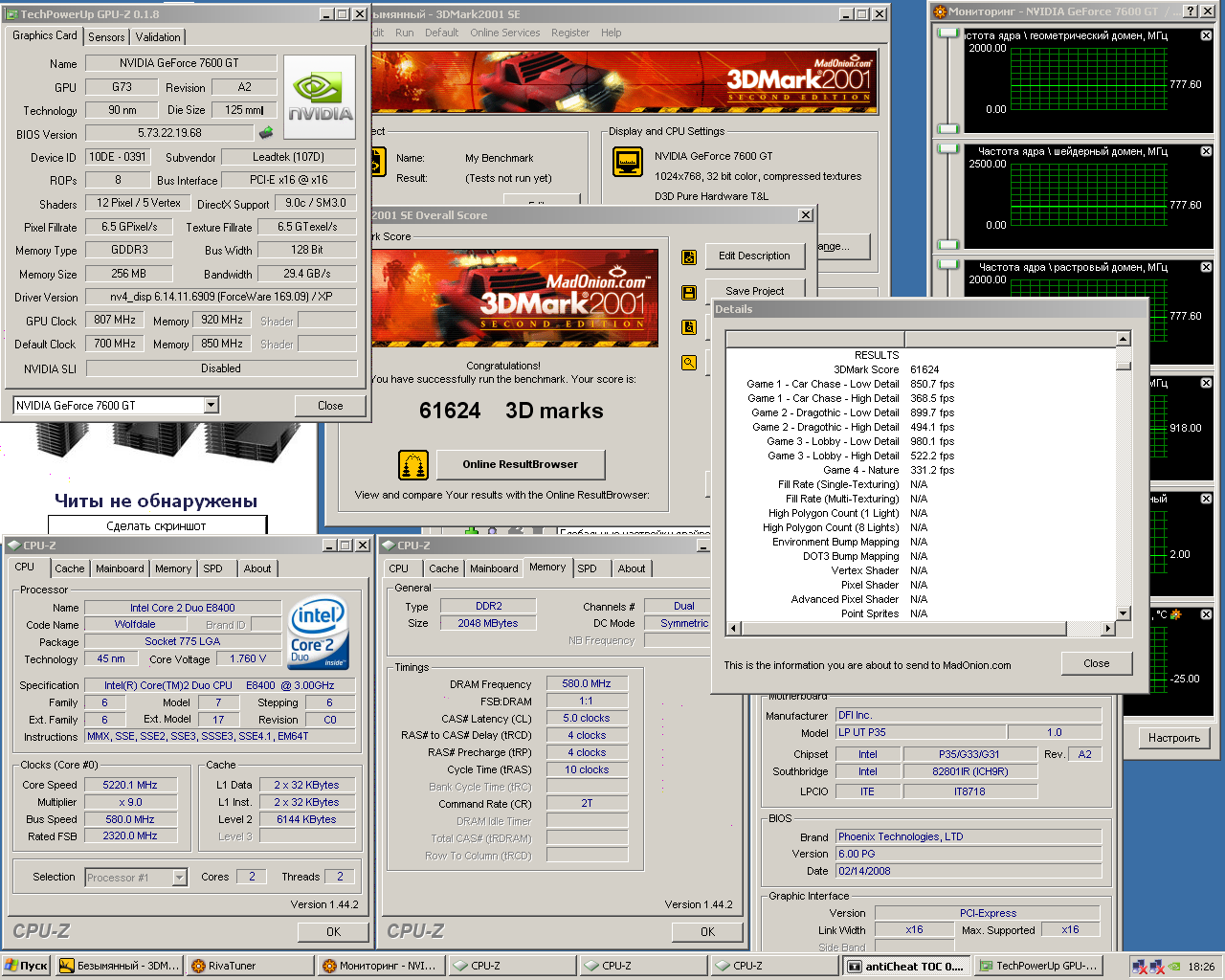
Task: Click top slider handle of geometric domain graph
Action: click(x=948, y=33)
